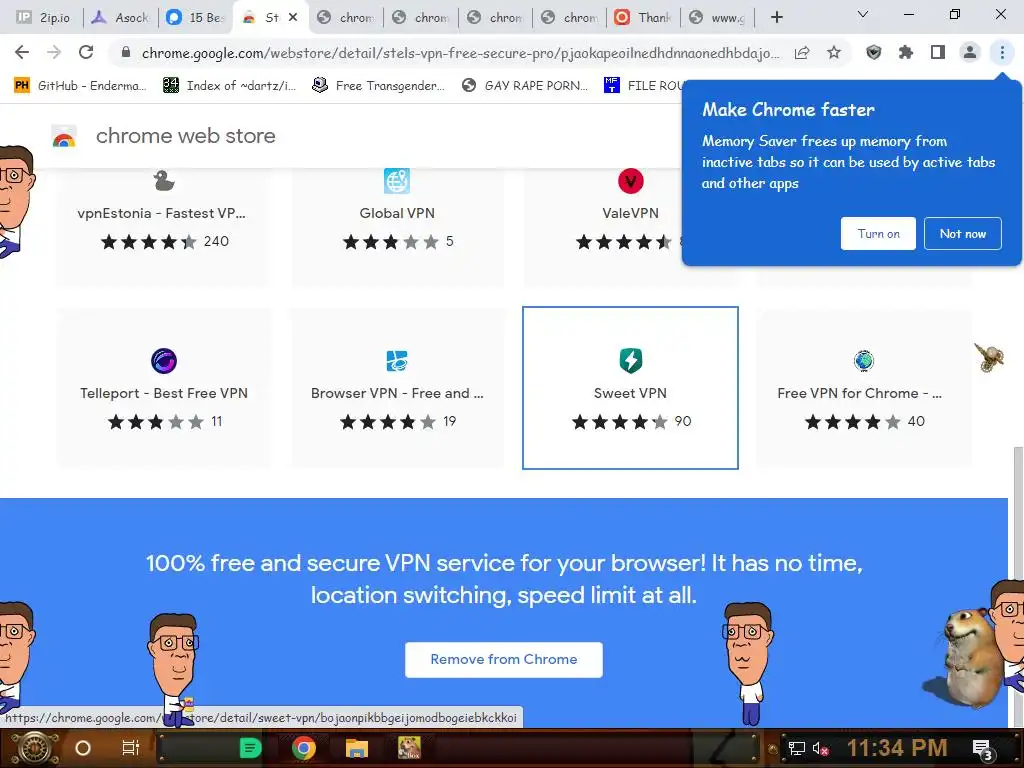Click the muted volume tray icon
Viewport: 1024px width, 768px height.
click(821, 748)
